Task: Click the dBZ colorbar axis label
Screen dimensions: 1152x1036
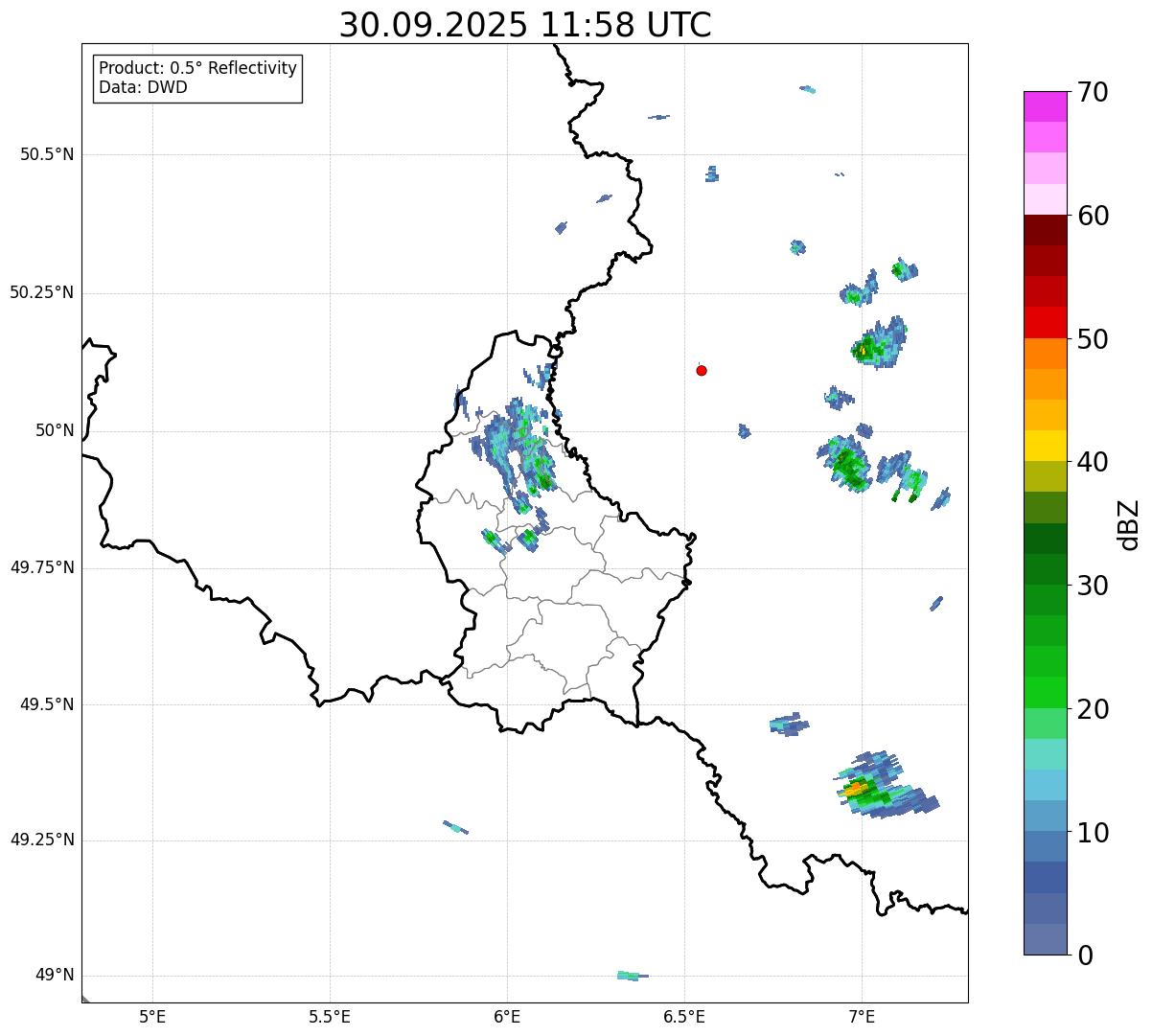Action: tap(1129, 524)
